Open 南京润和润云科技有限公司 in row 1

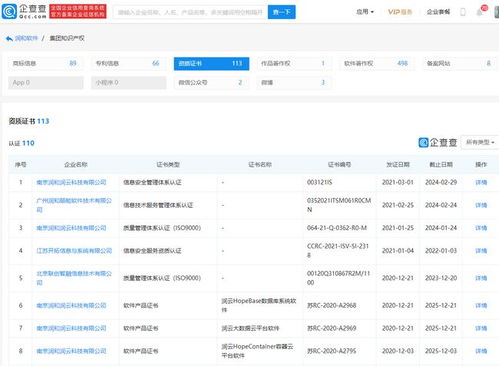(71, 182)
